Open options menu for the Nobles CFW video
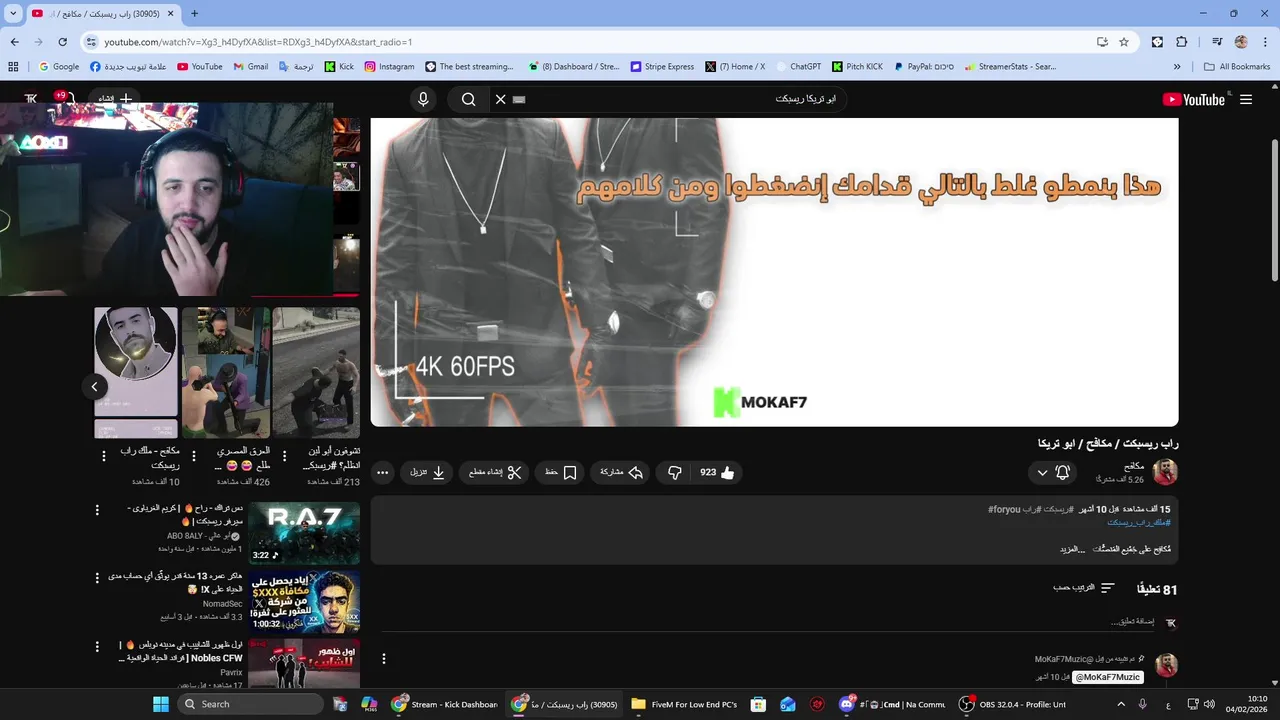The height and width of the screenshot is (720, 1280). pos(97,646)
